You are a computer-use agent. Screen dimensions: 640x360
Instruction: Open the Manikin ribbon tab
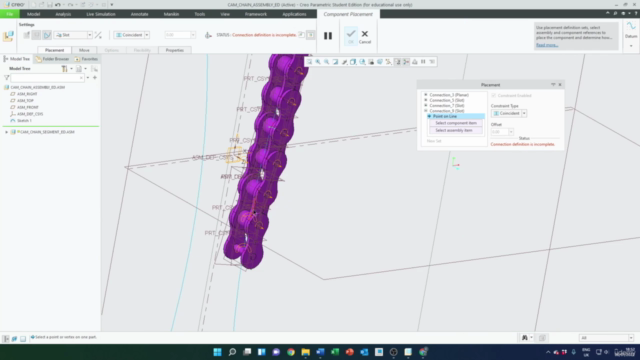(171, 14)
